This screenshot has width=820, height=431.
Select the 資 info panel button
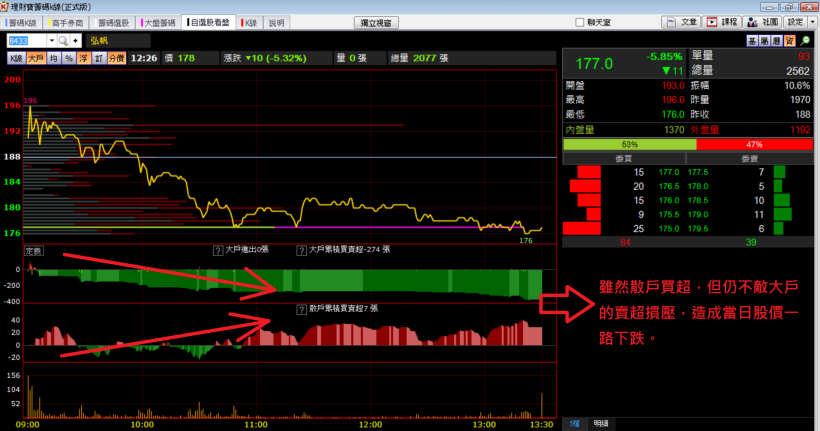click(789, 41)
